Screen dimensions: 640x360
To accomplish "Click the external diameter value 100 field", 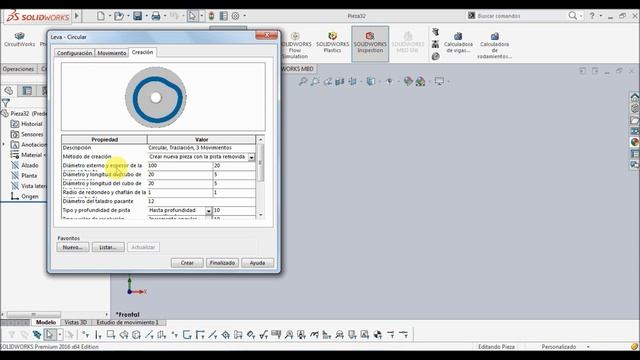I will (180, 166).
